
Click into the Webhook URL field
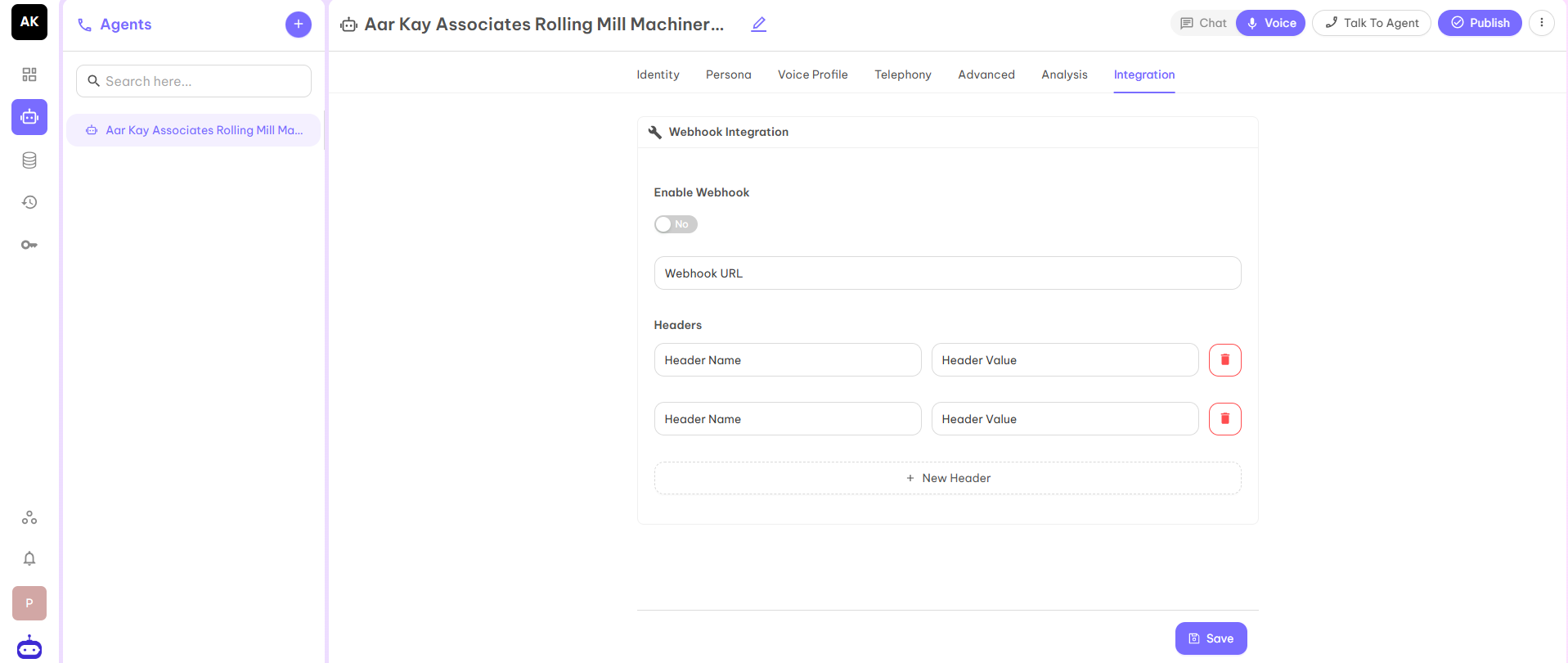(948, 273)
